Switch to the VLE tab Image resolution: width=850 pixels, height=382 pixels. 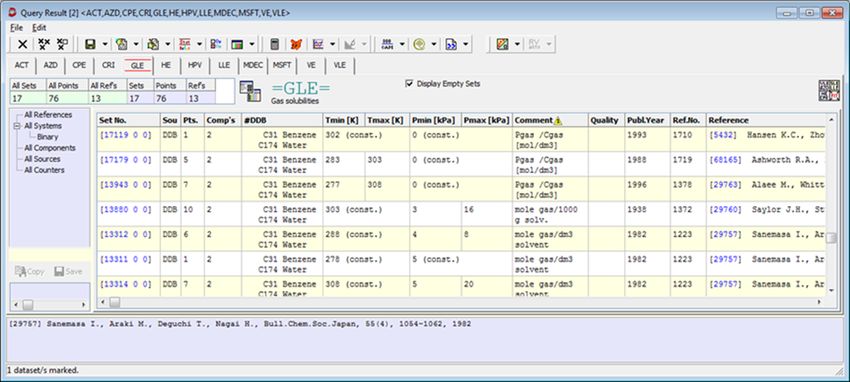click(339, 65)
